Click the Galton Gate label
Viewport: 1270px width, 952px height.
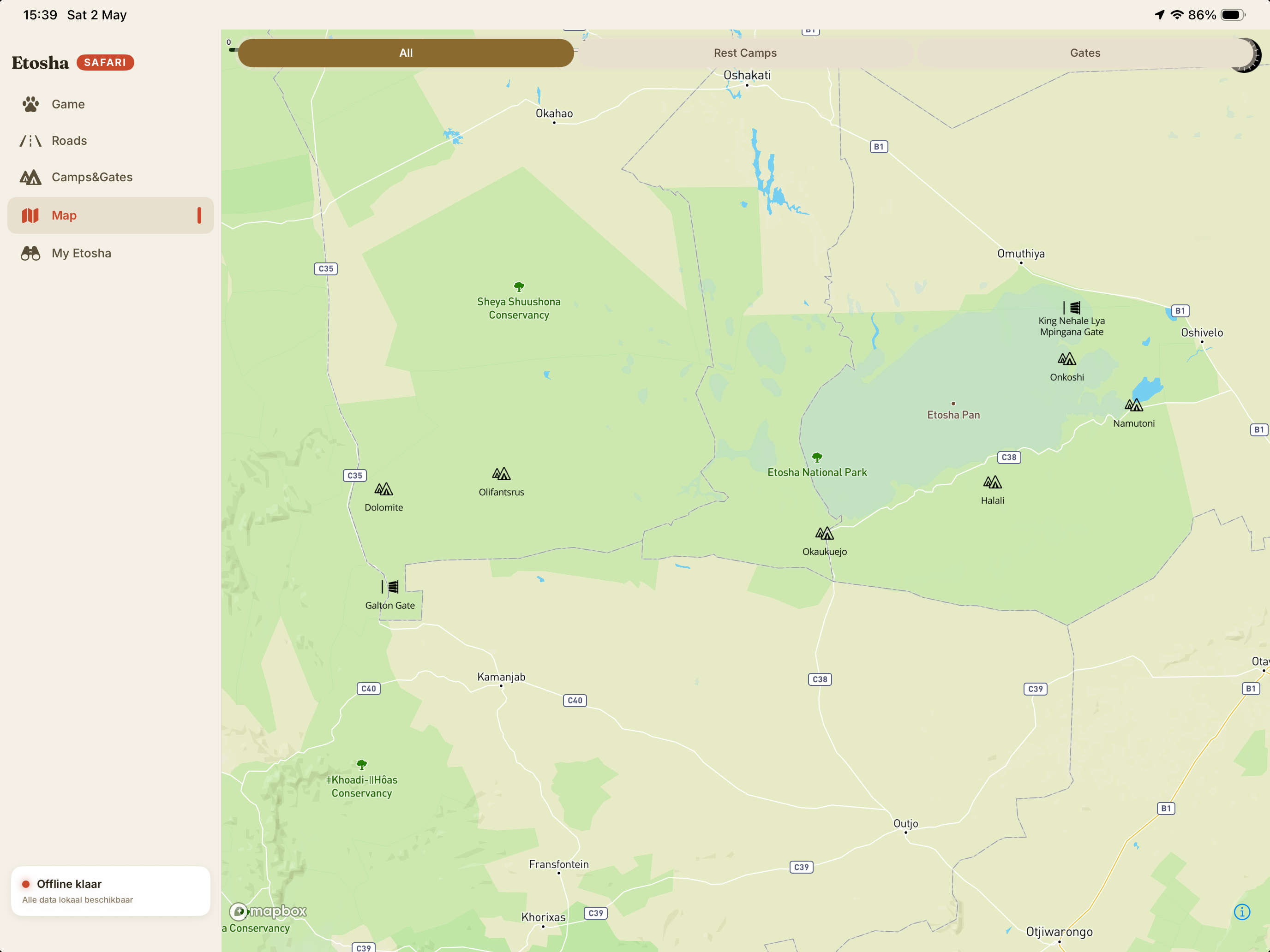click(x=390, y=606)
